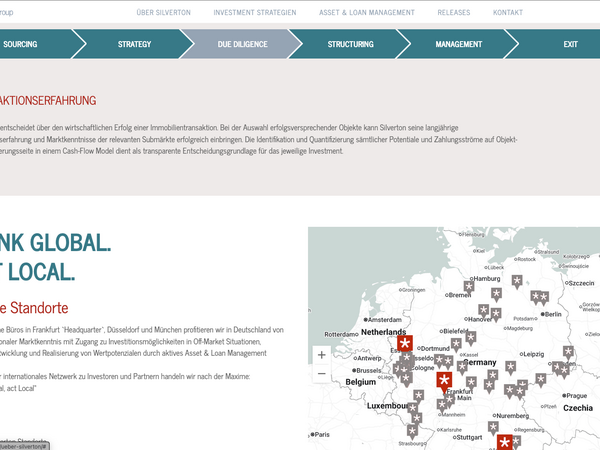This screenshot has width=600, height=450.
Task: Click the 'AKTIONSERFAHRUNG' red heading
Action: coord(48,101)
